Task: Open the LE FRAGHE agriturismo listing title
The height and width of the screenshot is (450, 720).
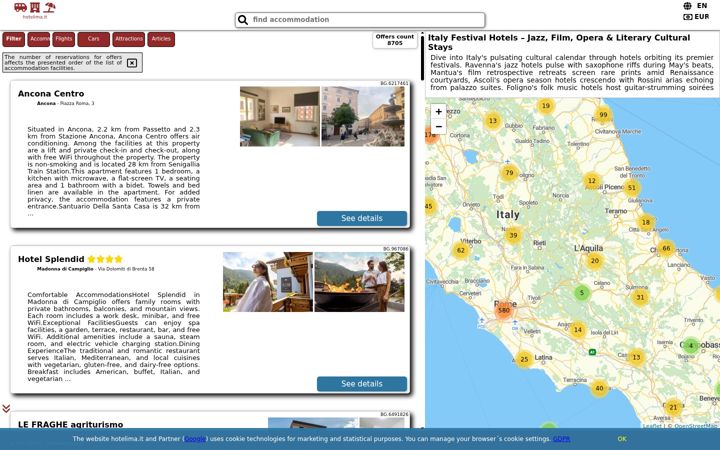Action: click(70, 424)
